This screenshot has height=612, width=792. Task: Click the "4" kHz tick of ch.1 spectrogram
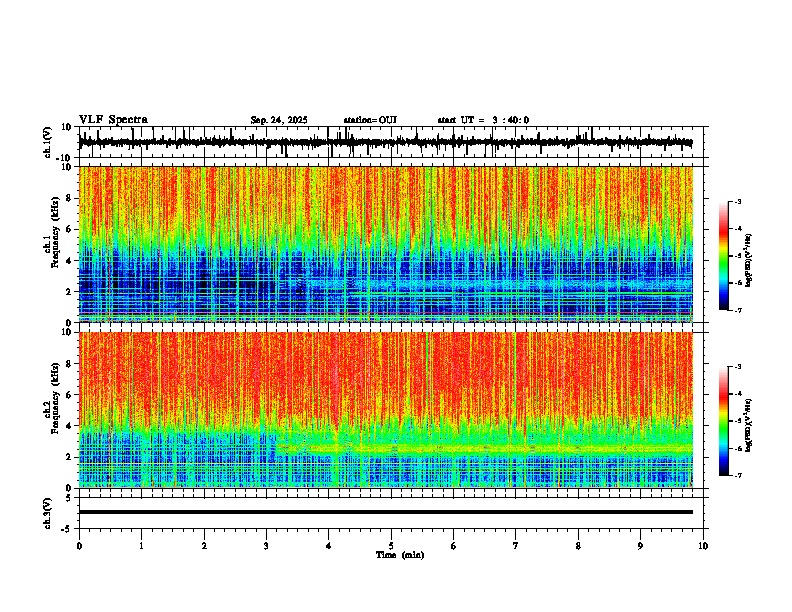70,261
